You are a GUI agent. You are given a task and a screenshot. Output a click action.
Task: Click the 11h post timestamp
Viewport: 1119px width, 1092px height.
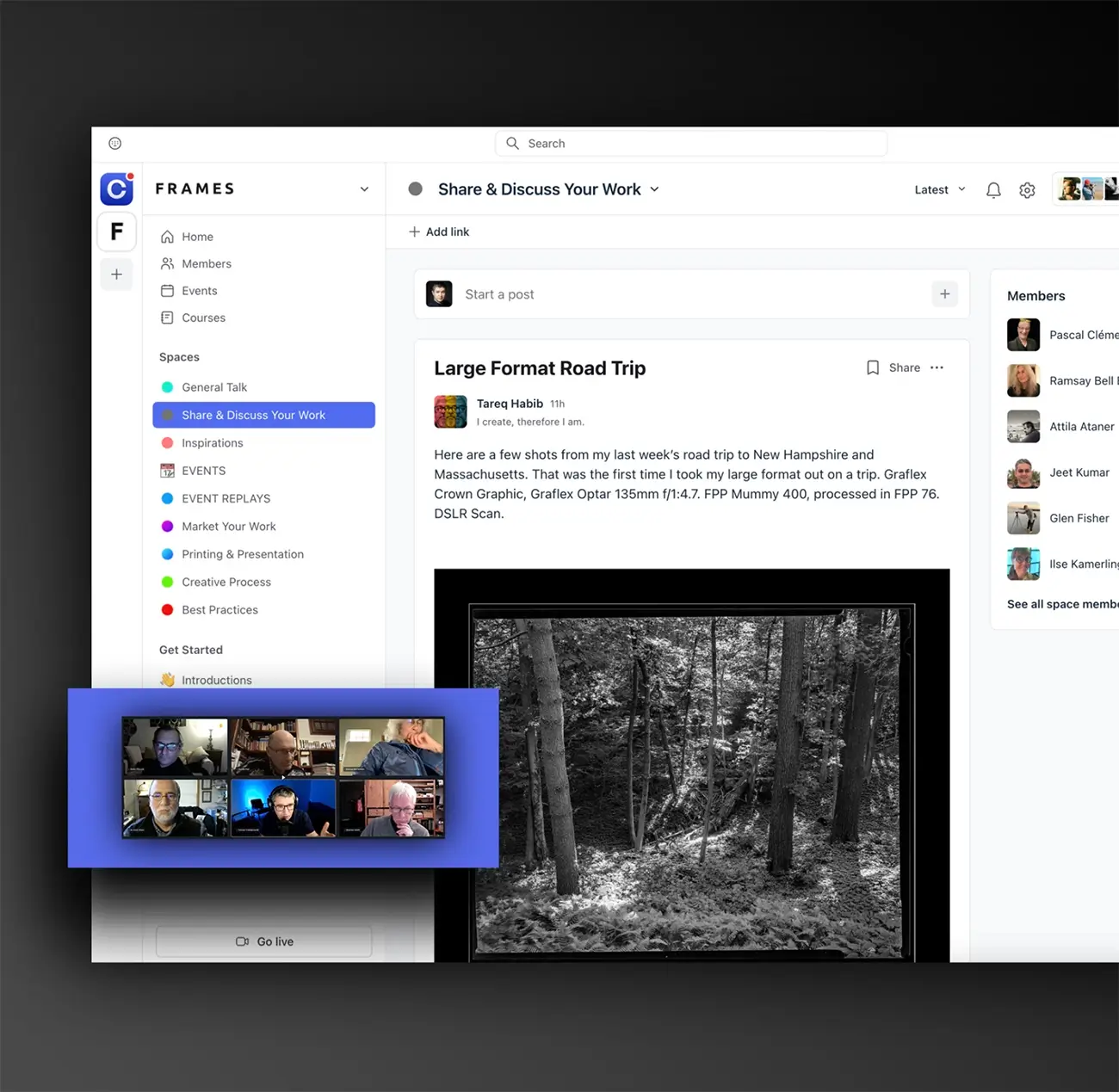click(558, 404)
